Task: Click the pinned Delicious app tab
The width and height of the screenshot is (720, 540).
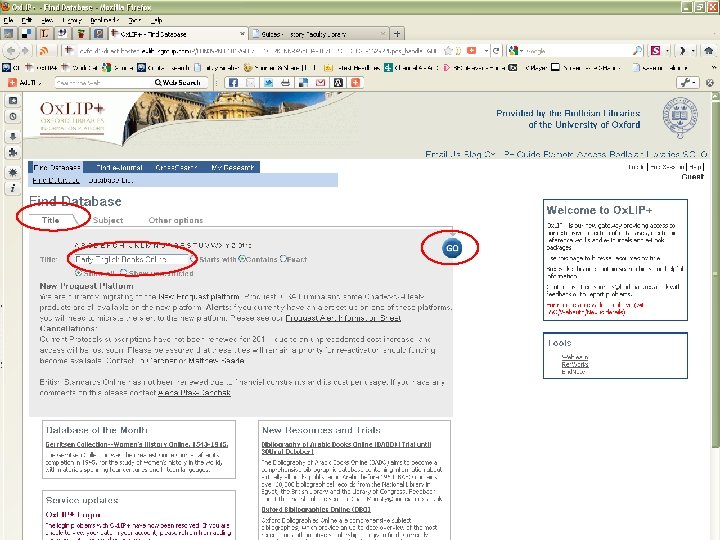Action: tap(27, 34)
